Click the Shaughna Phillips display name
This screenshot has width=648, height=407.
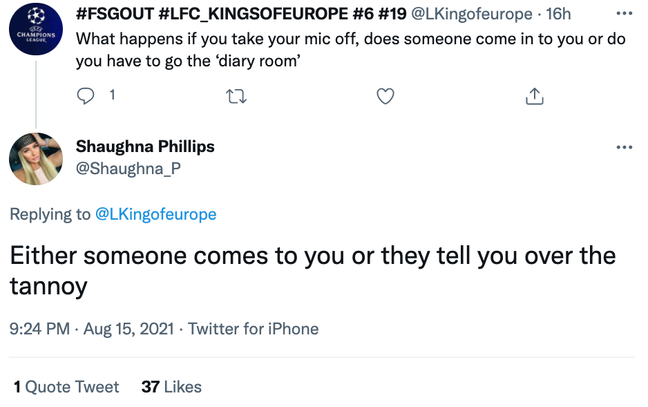(x=145, y=146)
